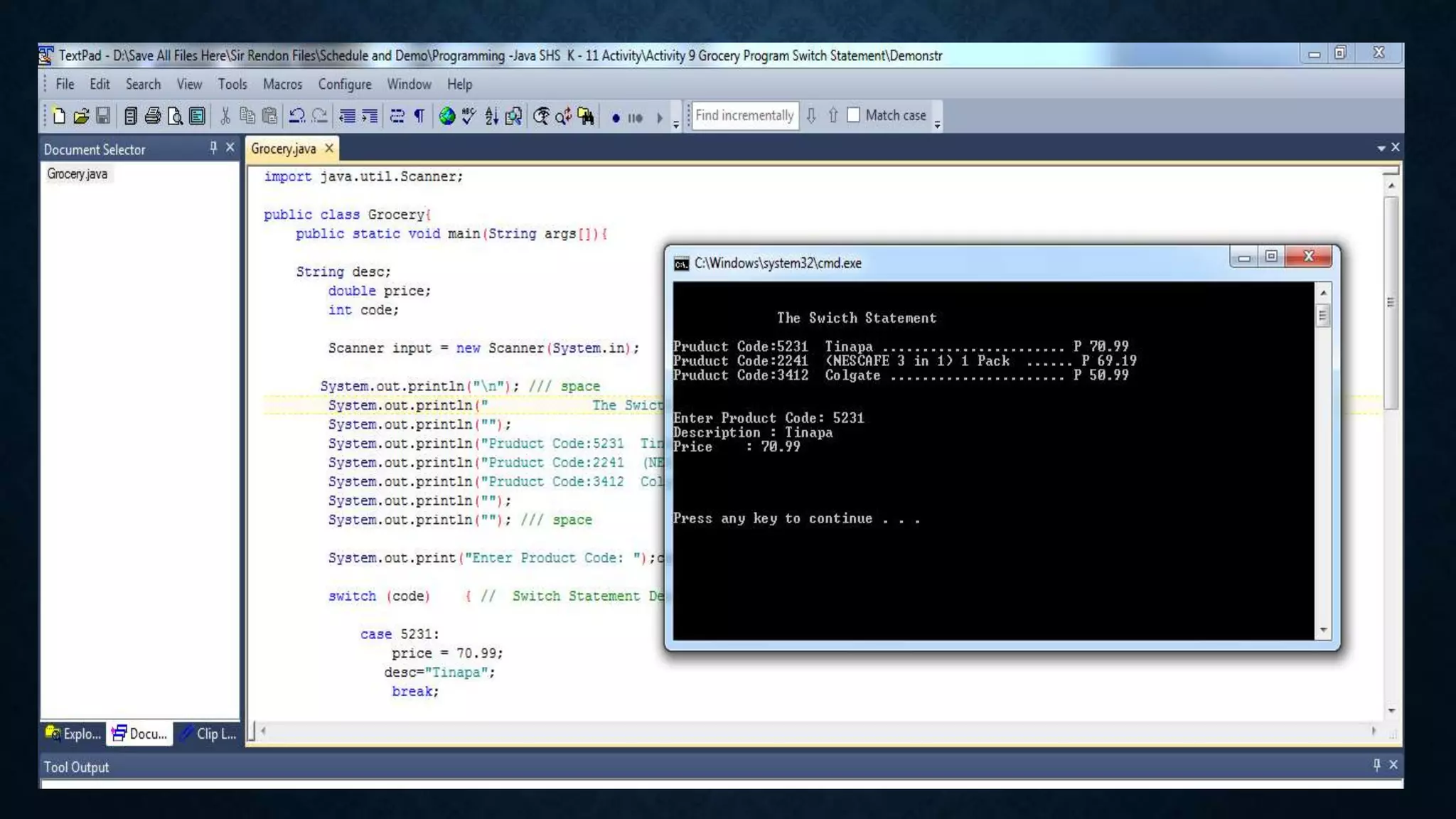
Task: Open the Configure menu
Action: 344,84
